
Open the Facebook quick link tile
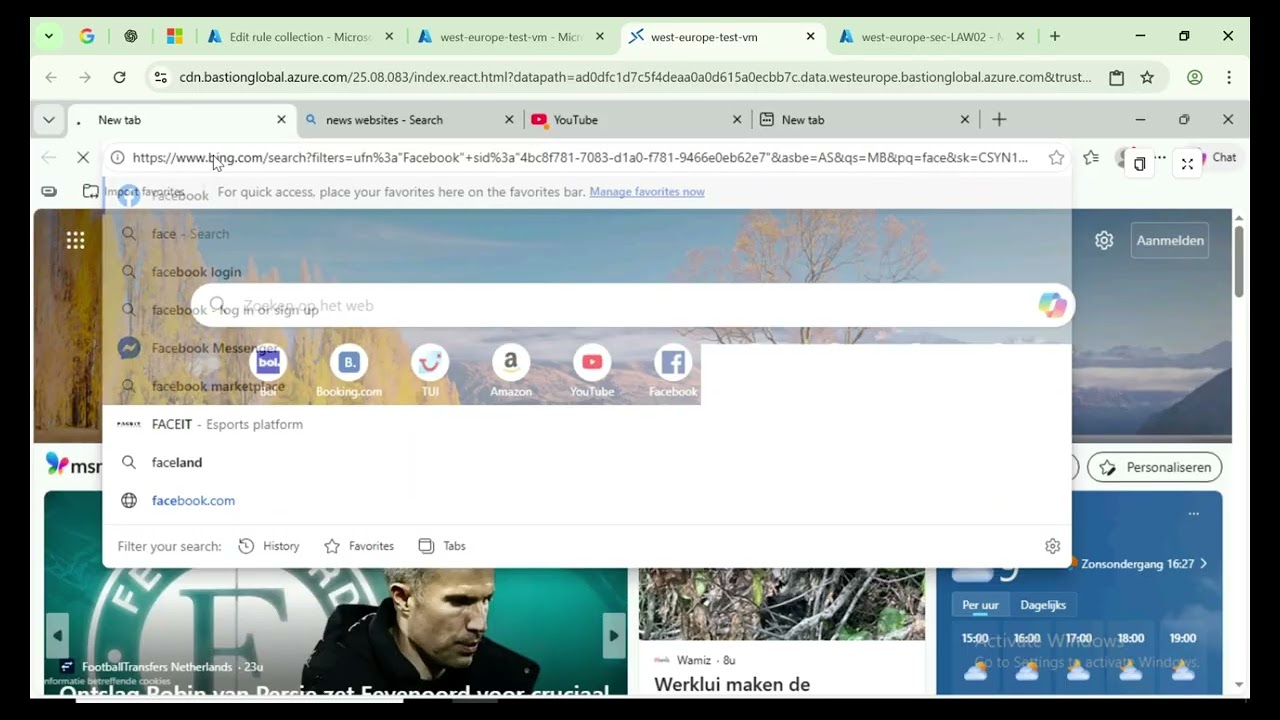(x=673, y=372)
